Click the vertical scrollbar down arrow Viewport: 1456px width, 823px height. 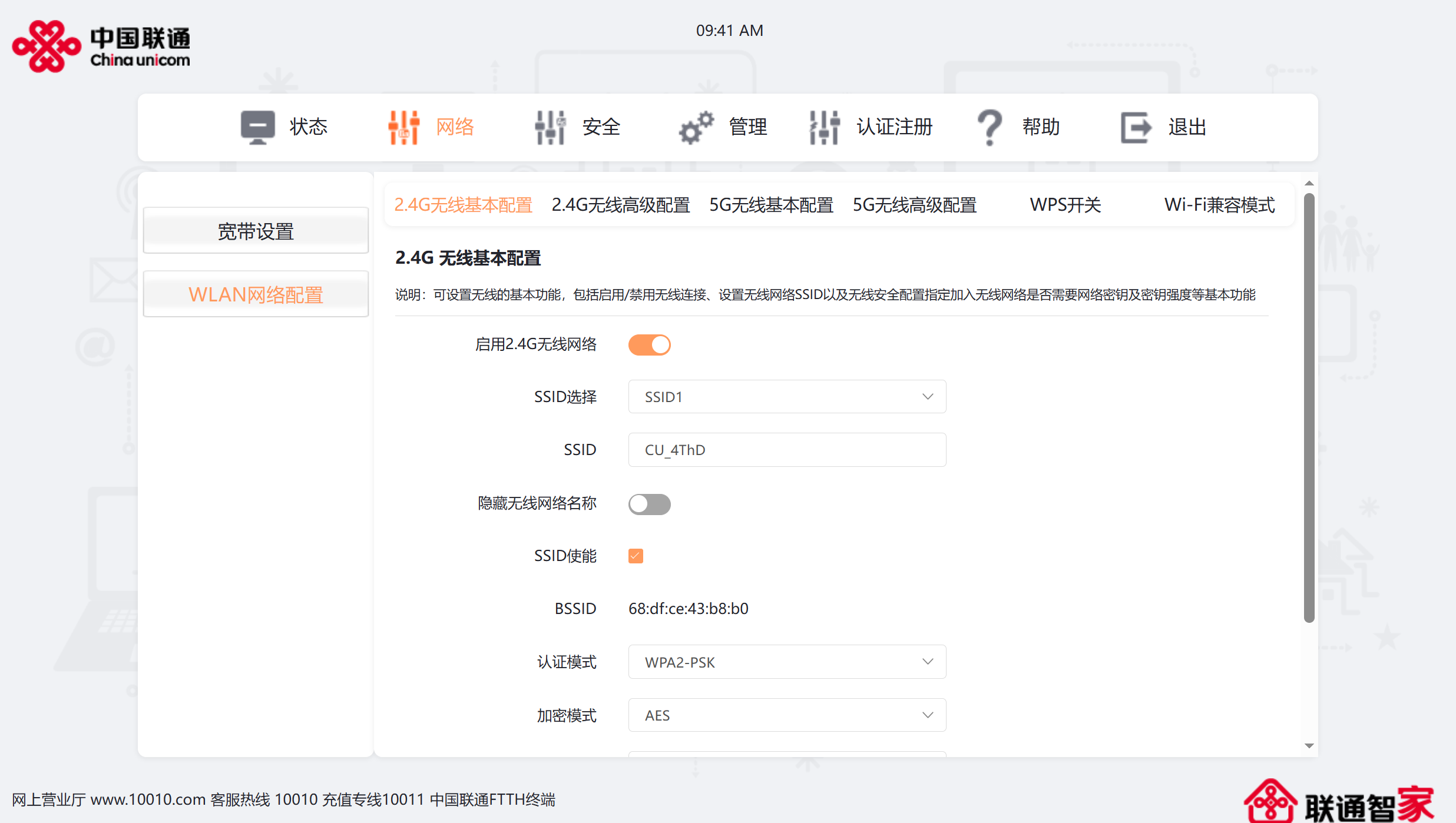click(x=1309, y=746)
